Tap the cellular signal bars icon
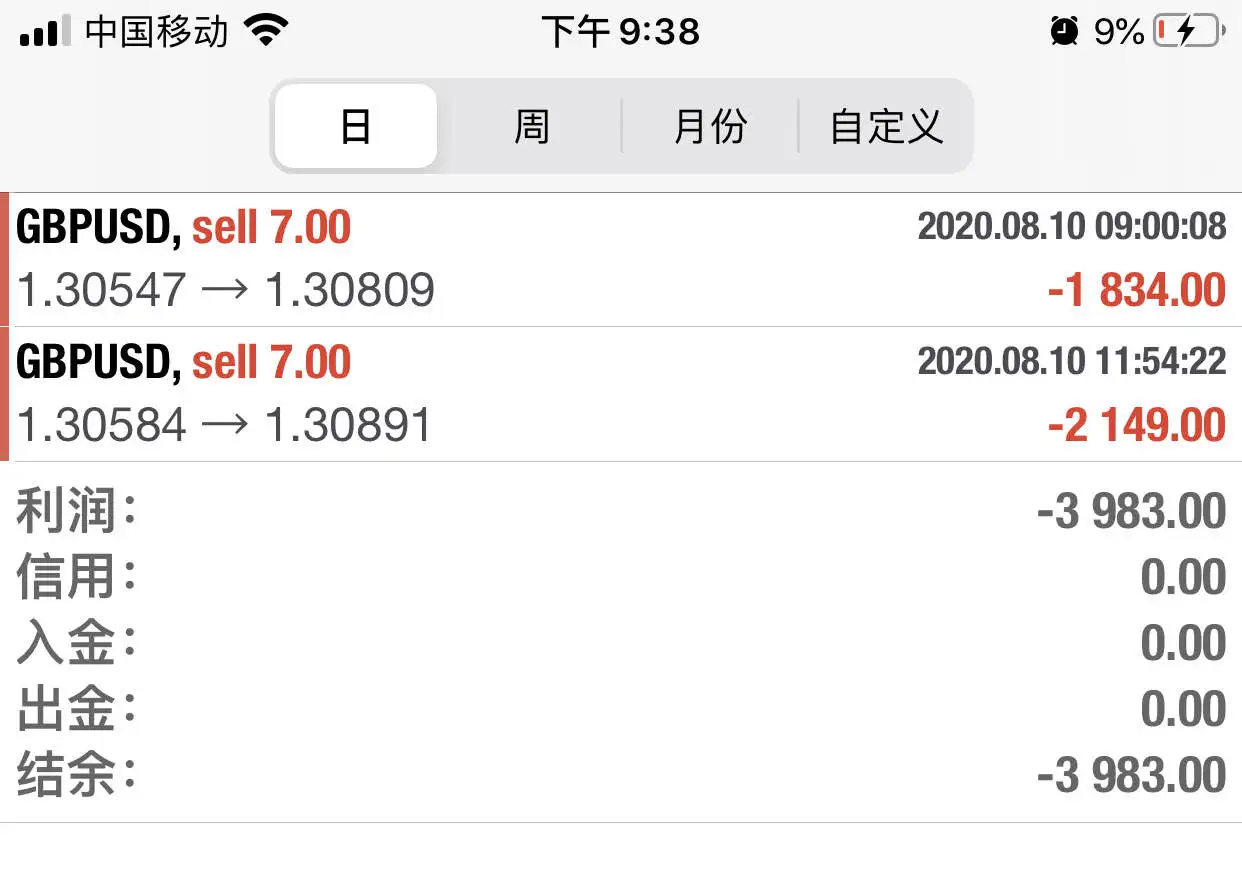This screenshot has height=887, width=1242. tap(46, 31)
